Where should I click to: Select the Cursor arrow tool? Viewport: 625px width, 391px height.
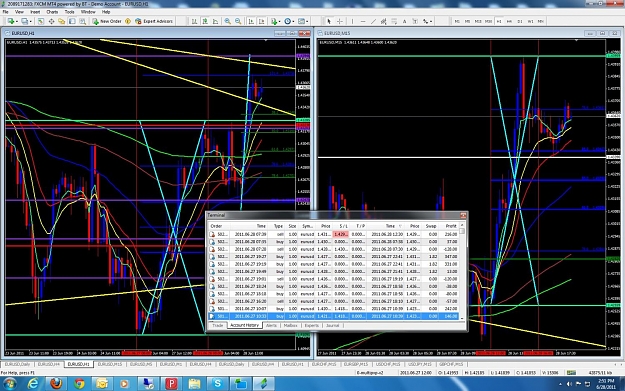click(x=329, y=21)
